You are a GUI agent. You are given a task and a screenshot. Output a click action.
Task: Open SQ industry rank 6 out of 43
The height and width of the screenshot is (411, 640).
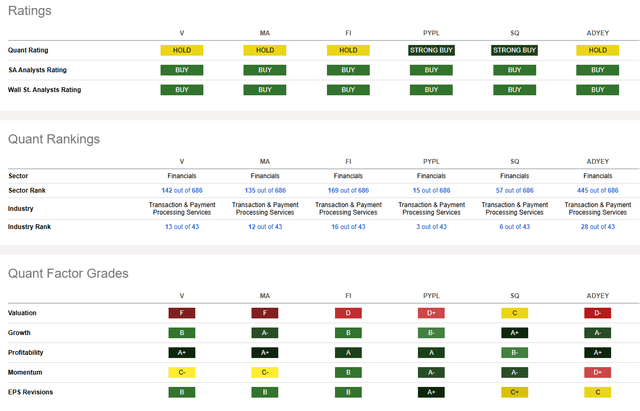tap(515, 227)
